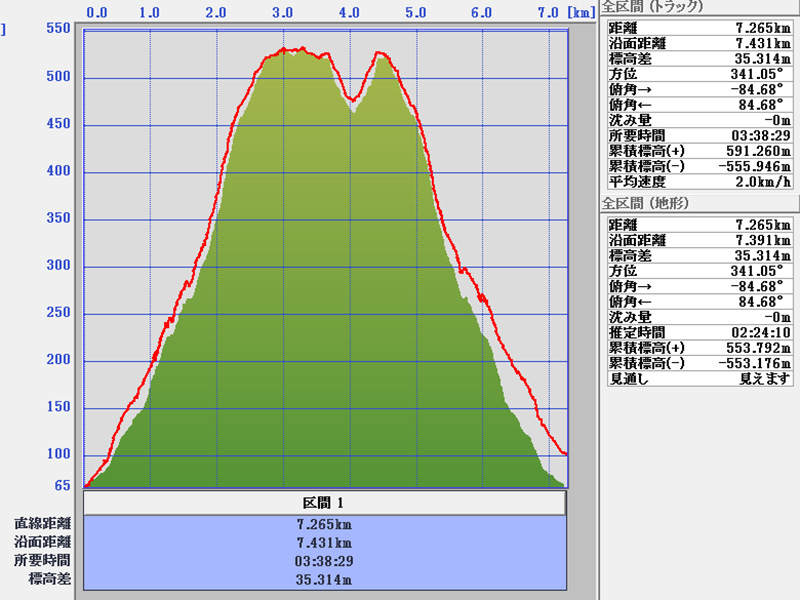Click the 全区間 (地形) panel heading
The height and width of the screenshot is (600, 800).
point(646,203)
